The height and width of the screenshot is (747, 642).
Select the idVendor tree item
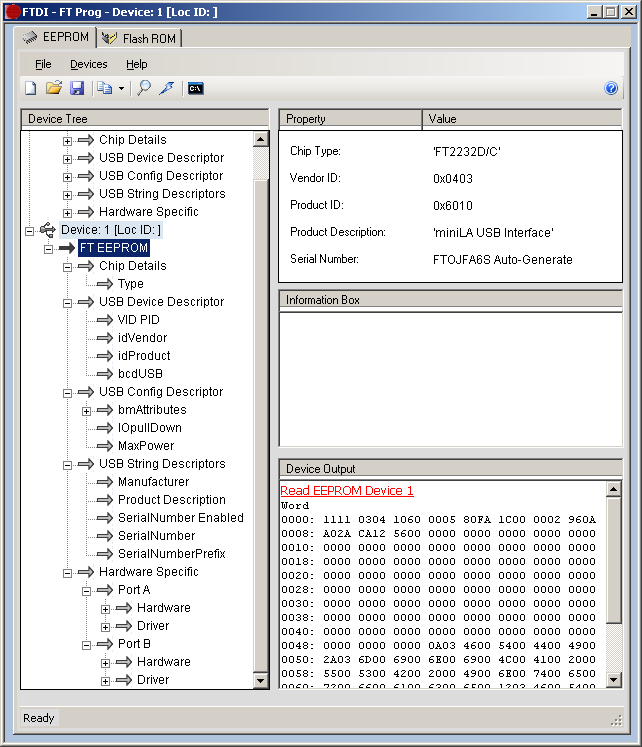click(142, 338)
